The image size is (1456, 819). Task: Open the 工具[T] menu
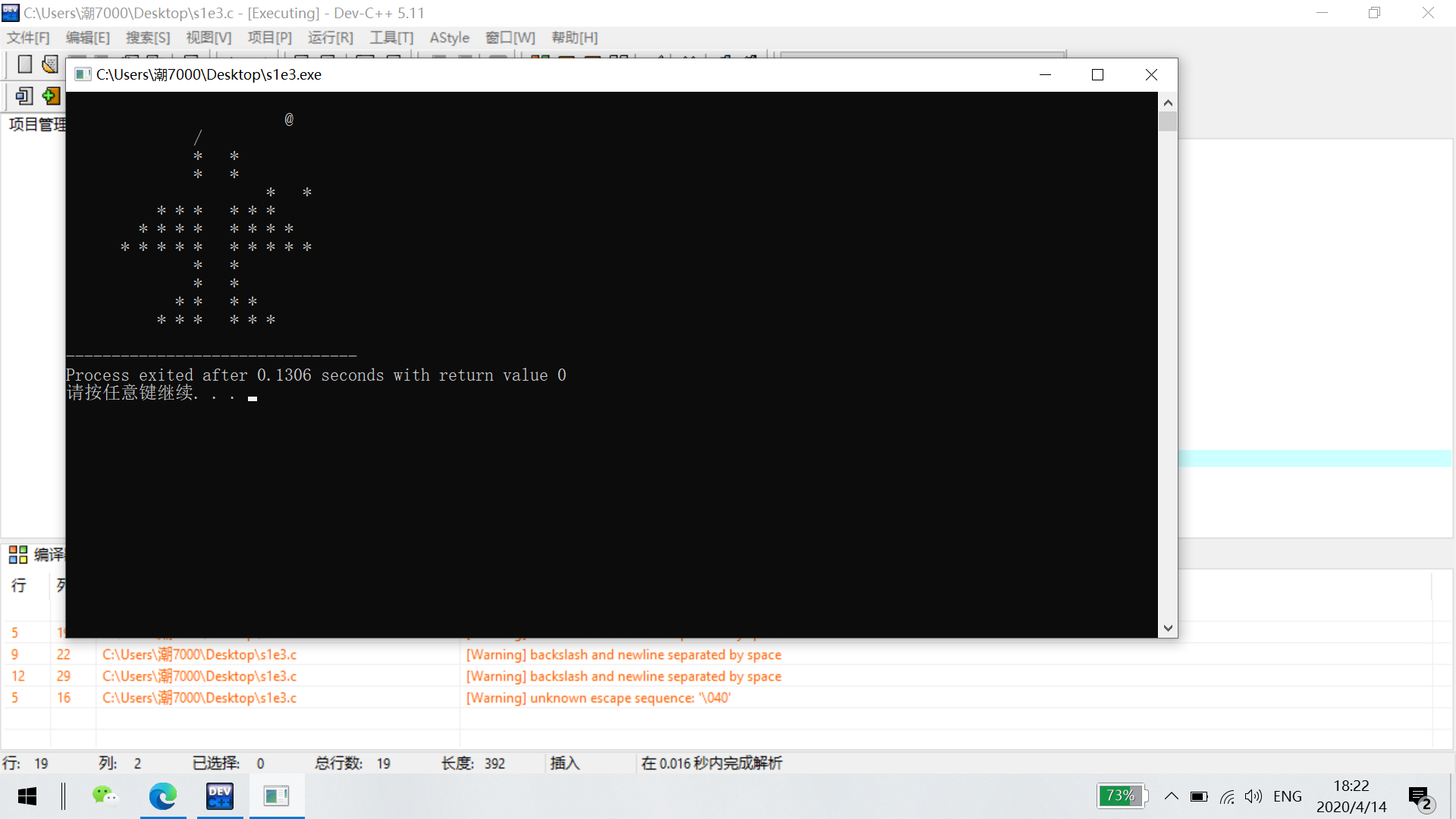point(391,38)
